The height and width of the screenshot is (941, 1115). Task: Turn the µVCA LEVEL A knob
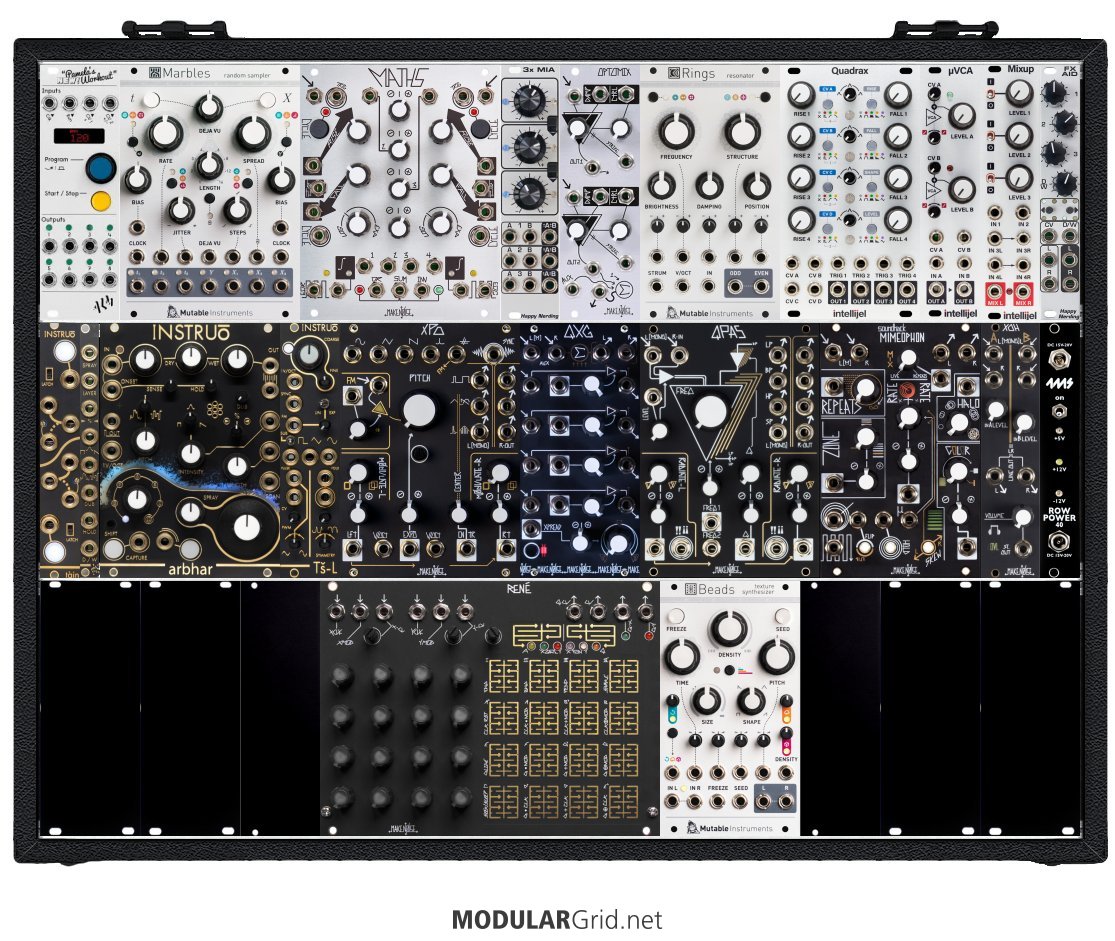[961, 116]
